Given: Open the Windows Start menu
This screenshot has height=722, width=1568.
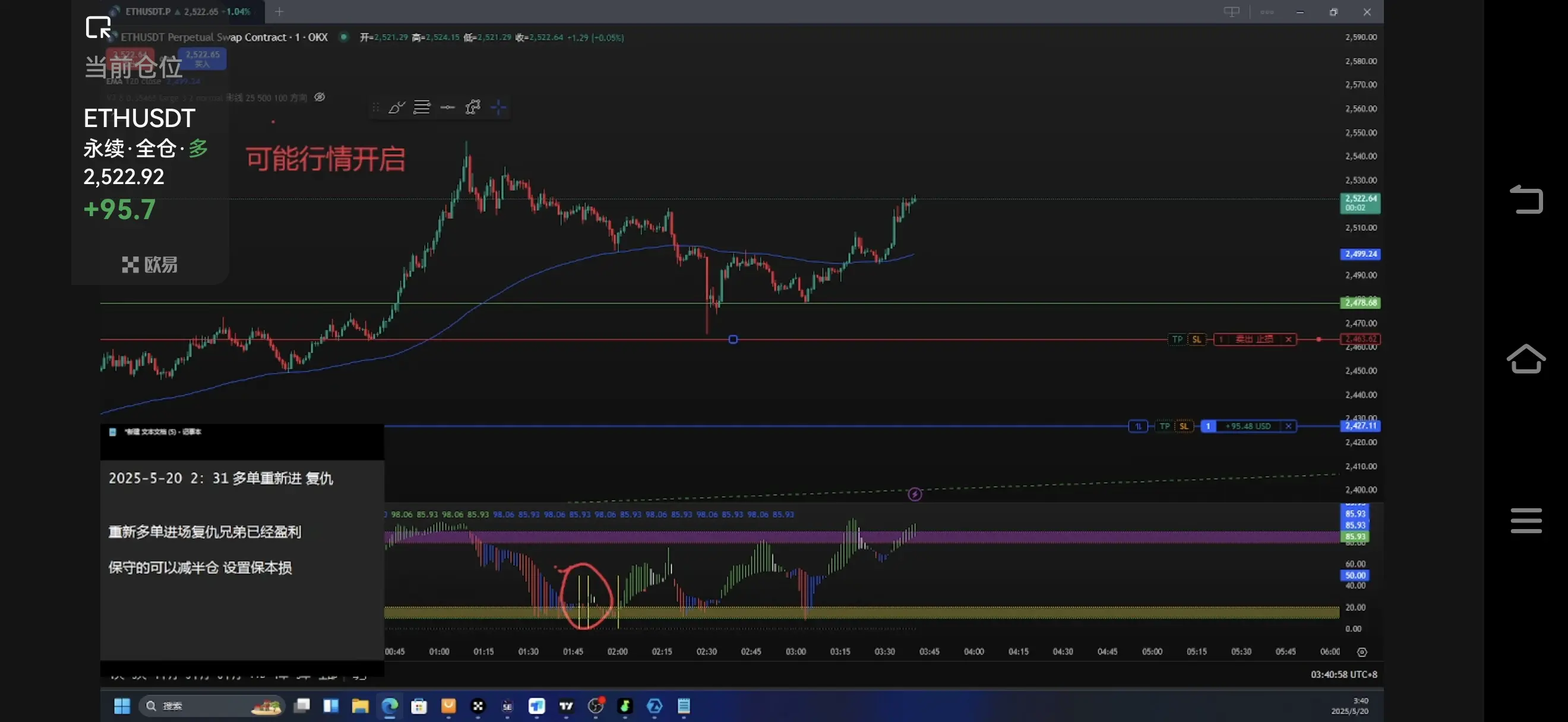Looking at the screenshot, I should tap(122, 706).
